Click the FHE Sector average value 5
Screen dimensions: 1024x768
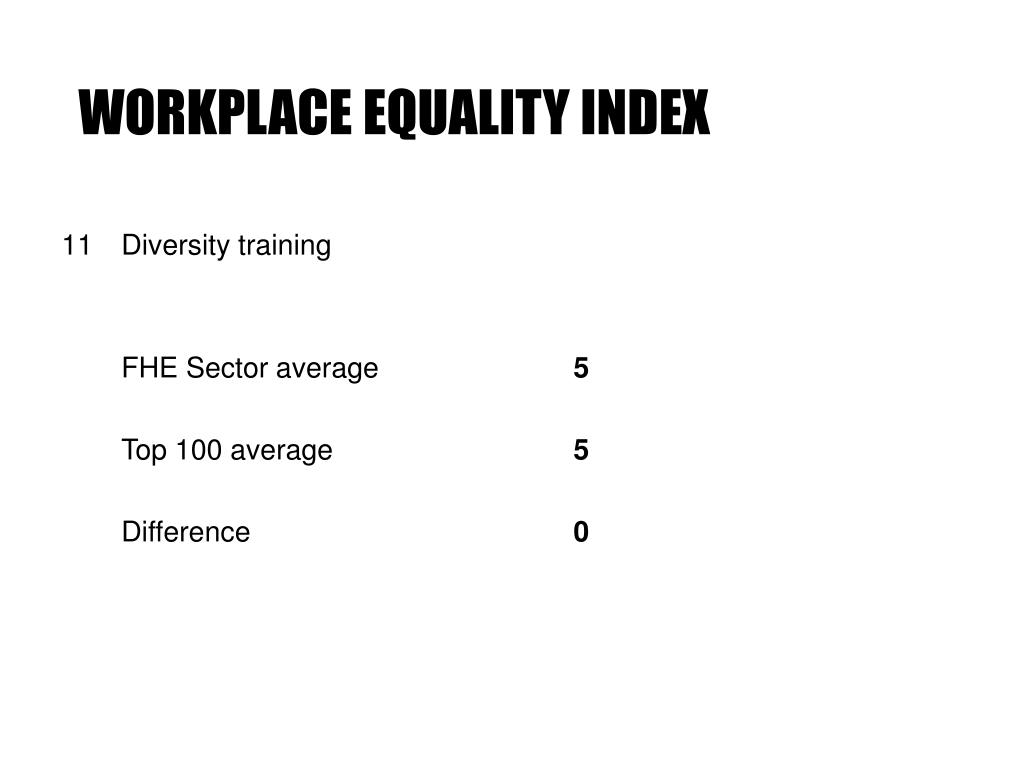(x=581, y=368)
